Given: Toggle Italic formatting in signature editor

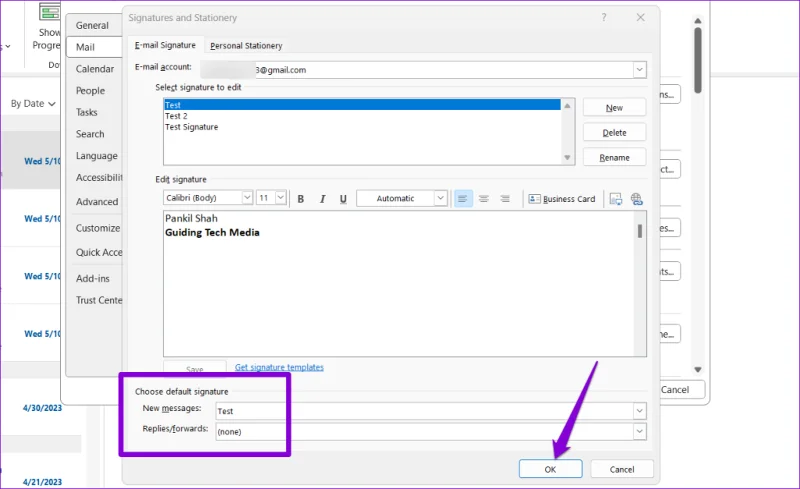Looking at the screenshot, I should click(x=322, y=199).
